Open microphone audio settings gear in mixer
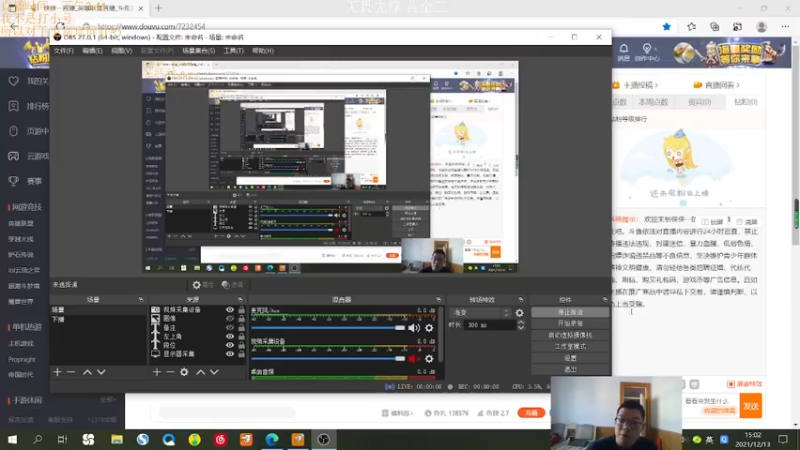The image size is (800, 450). 429,328
